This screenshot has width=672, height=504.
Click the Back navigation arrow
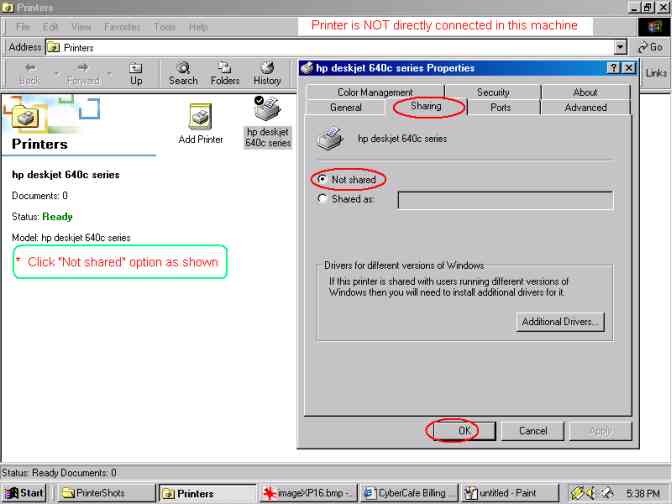30,72
